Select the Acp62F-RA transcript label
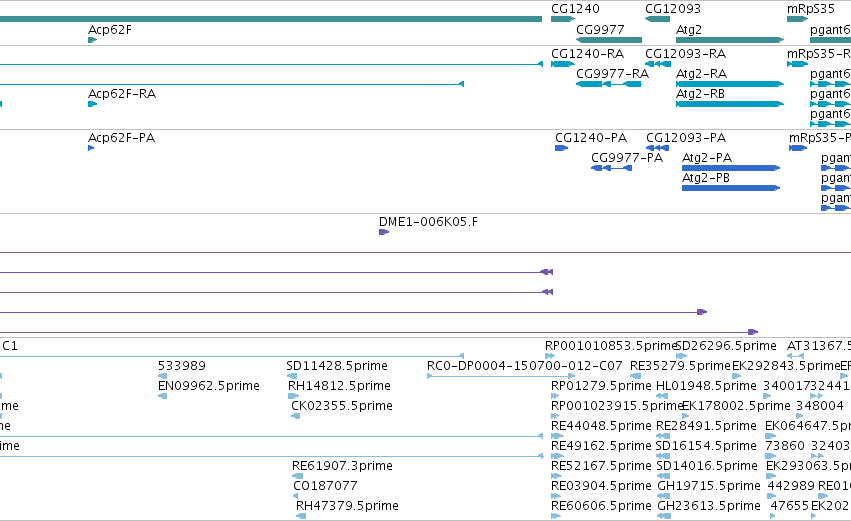Screen dimensions: 851x521 [122, 93]
